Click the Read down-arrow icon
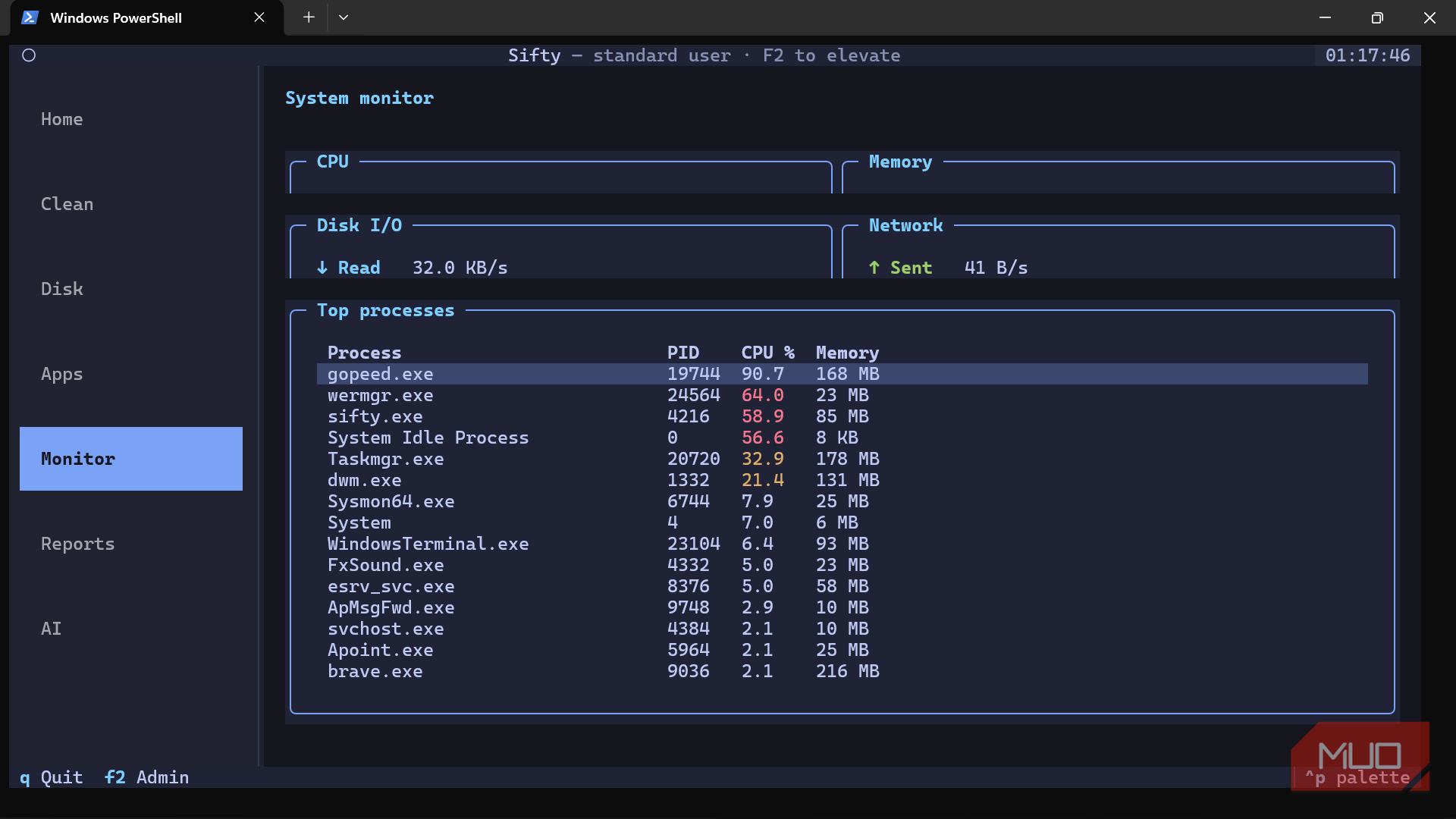Image resolution: width=1456 pixels, height=819 pixels. pos(322,268)
